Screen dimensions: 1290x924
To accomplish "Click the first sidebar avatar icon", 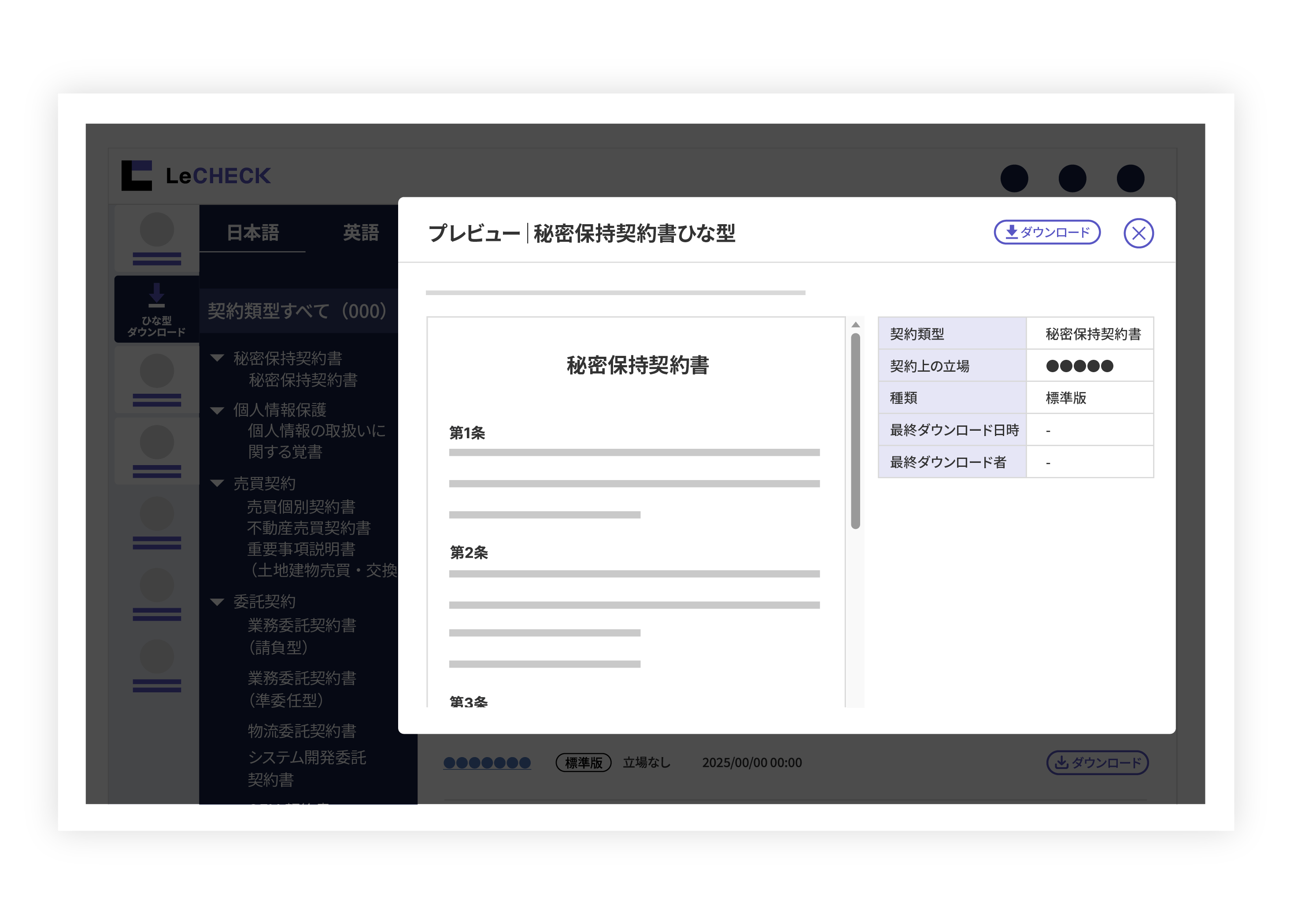I will coord(156,230).
